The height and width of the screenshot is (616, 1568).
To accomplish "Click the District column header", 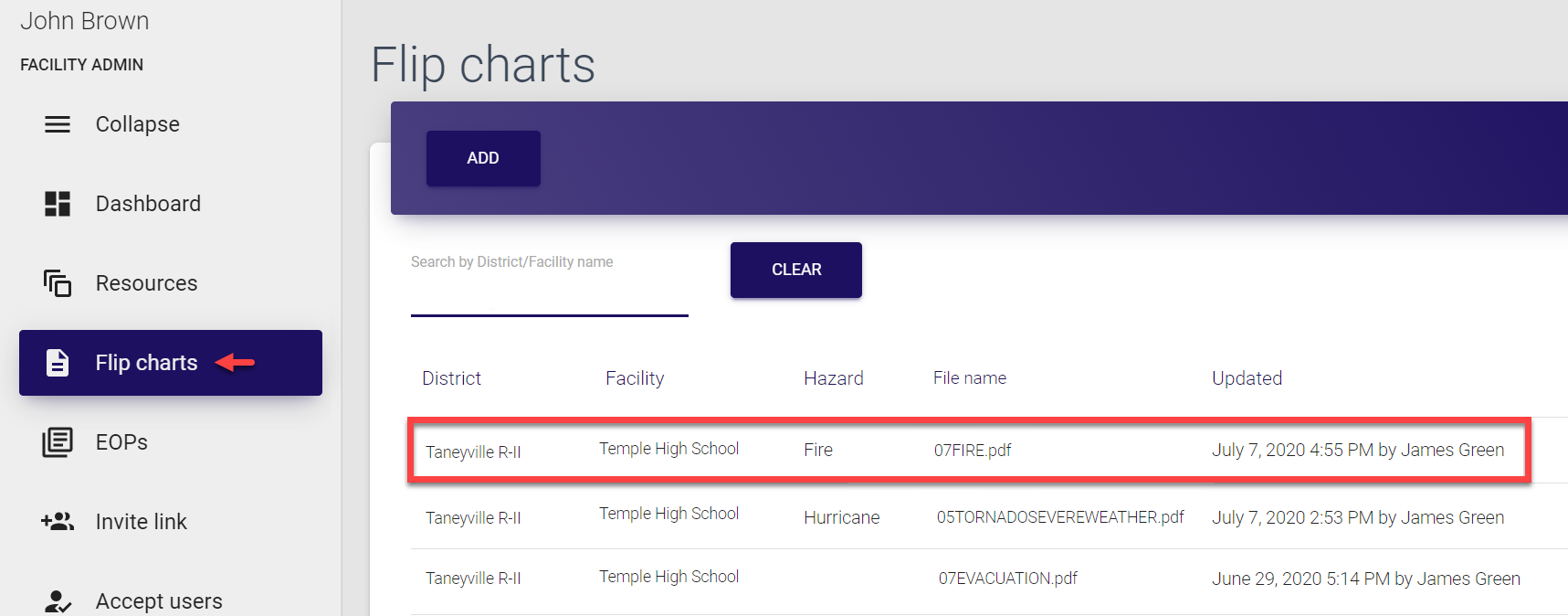I will point(451,378).
